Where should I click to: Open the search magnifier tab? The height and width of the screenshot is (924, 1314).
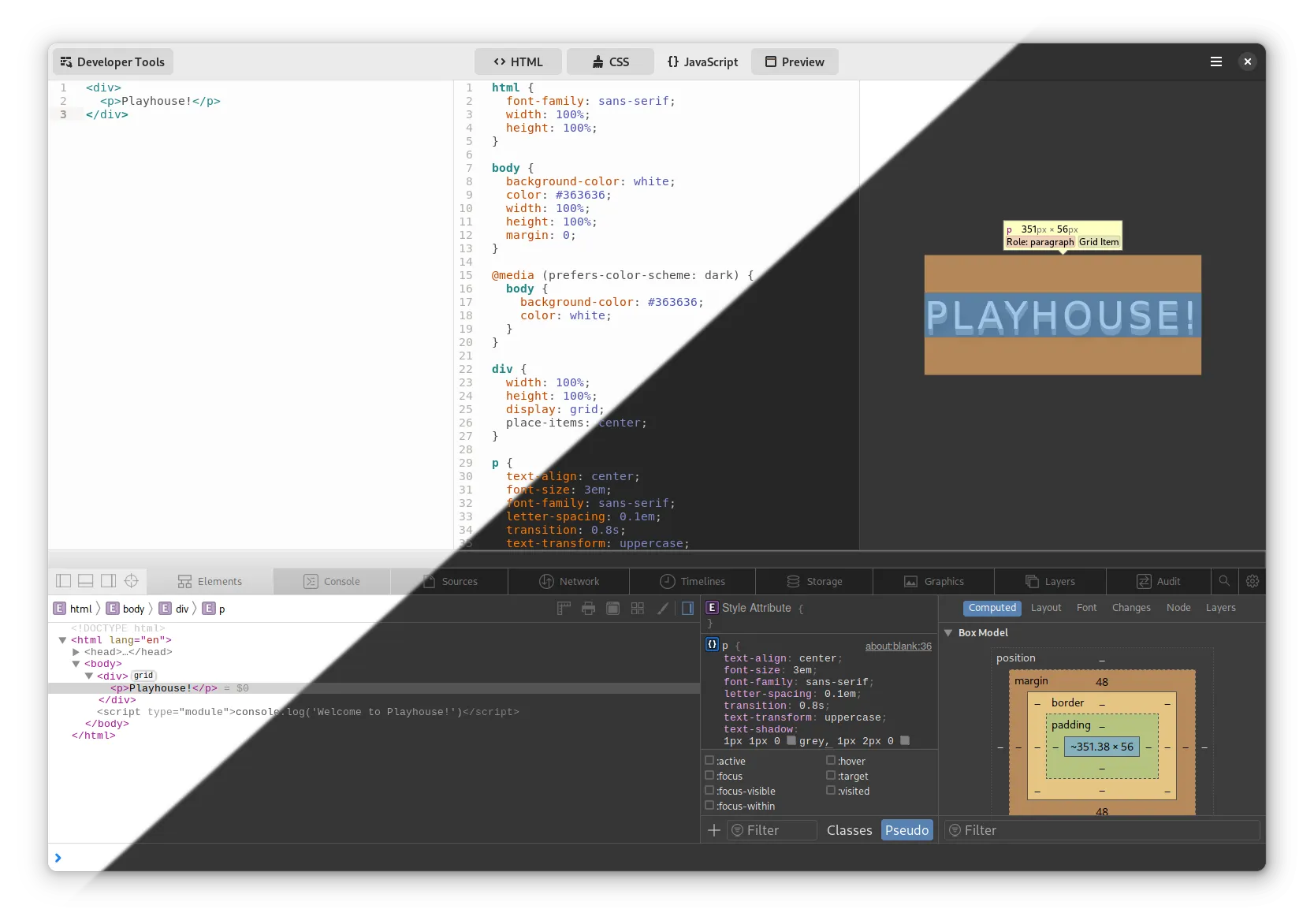(1224, 581)
